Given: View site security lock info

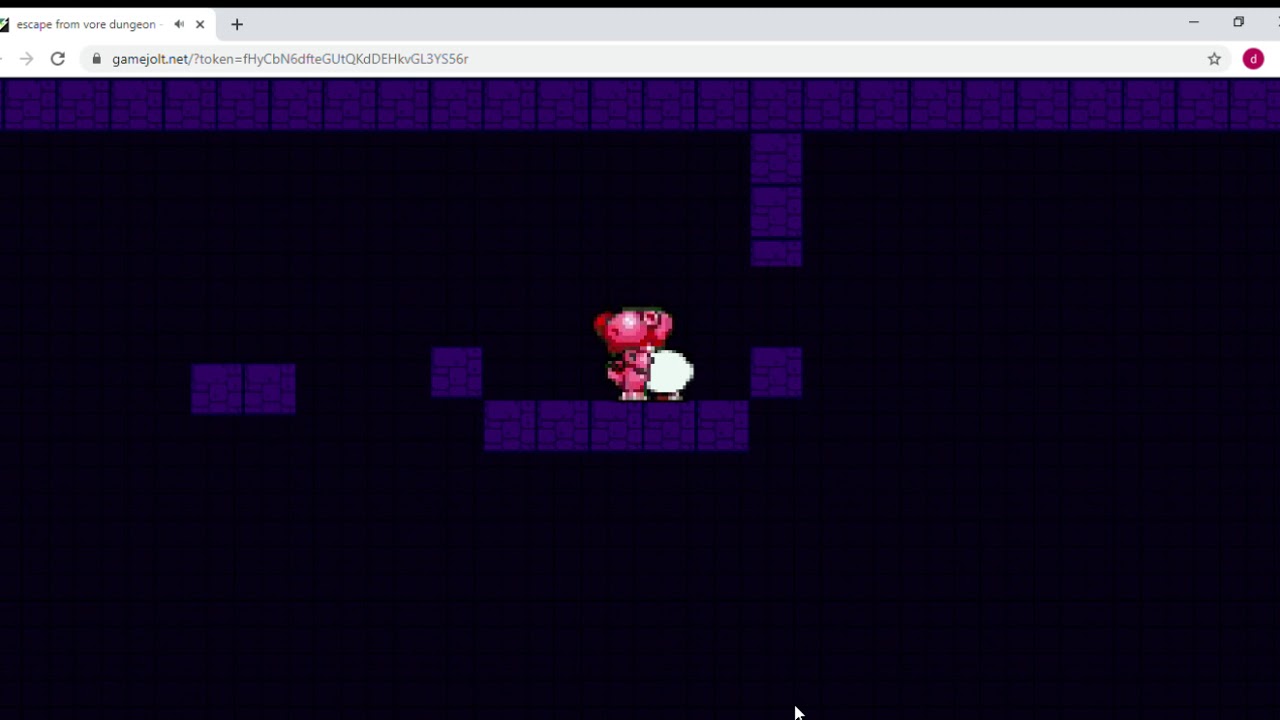Looking at the screenshot, I should (97, 59).
